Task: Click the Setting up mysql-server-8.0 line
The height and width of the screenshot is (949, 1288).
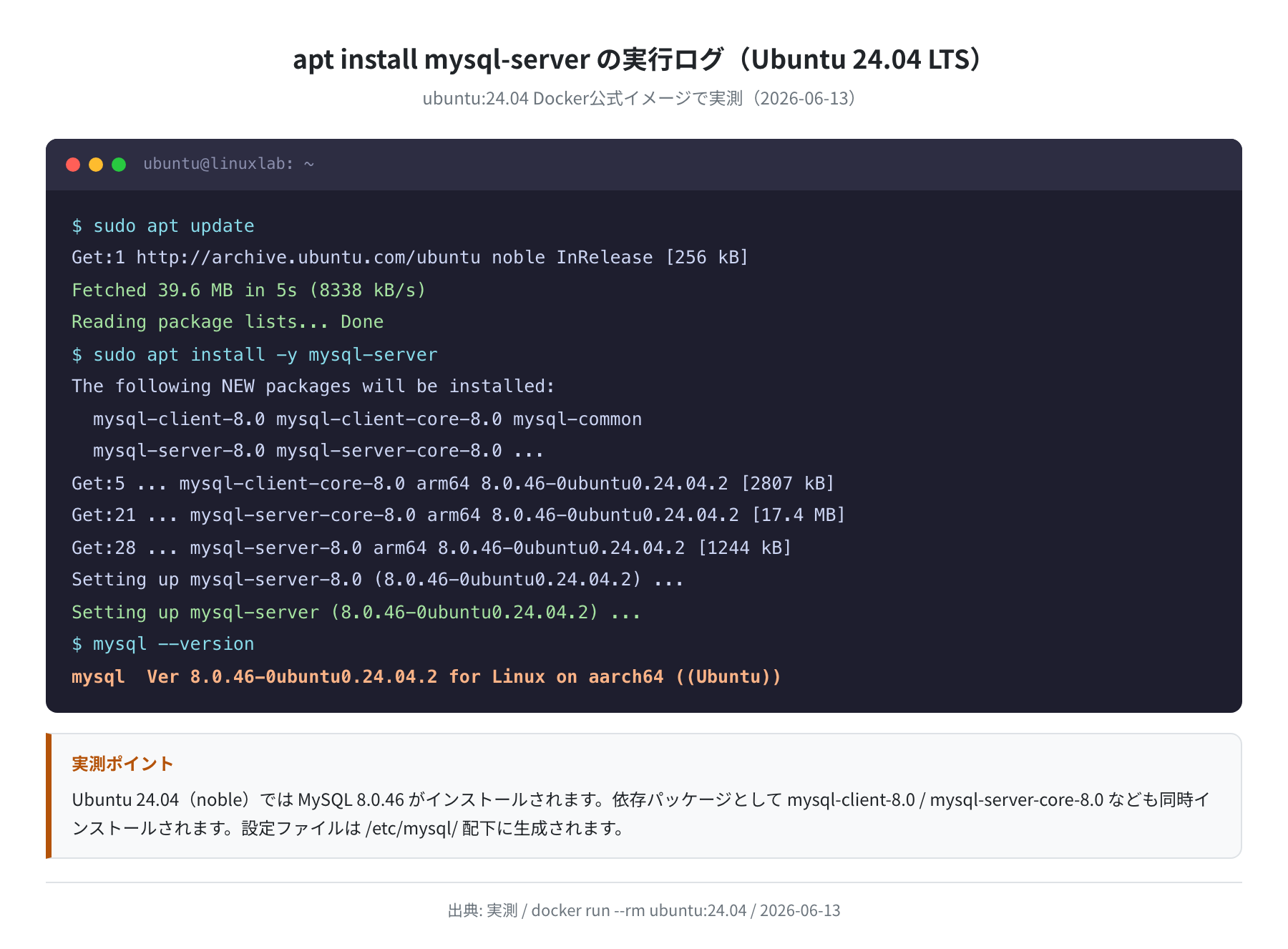Action: [378, 580]
